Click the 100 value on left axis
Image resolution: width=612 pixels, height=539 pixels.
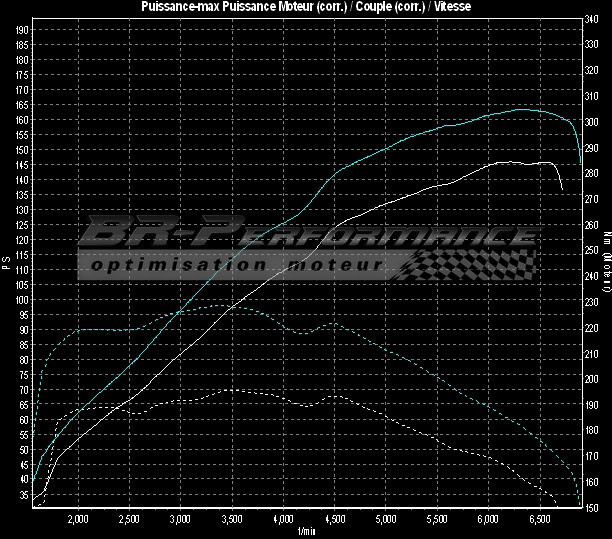(21, 300)
